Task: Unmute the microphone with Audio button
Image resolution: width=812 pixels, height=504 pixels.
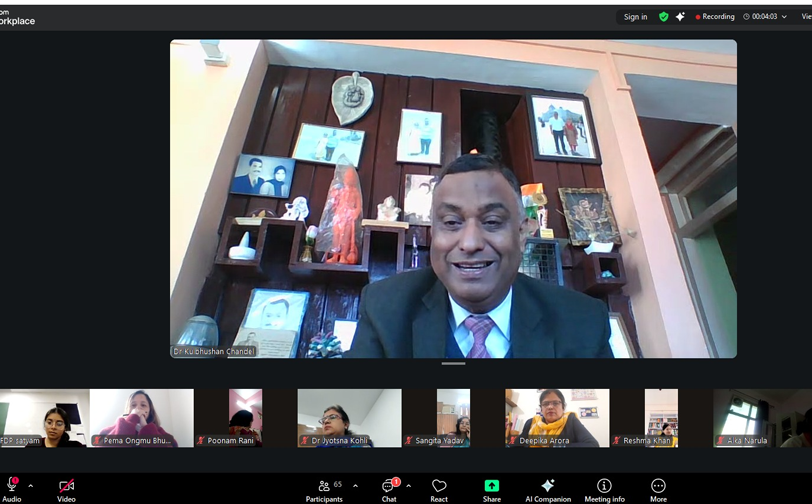Action: [12, 487]
